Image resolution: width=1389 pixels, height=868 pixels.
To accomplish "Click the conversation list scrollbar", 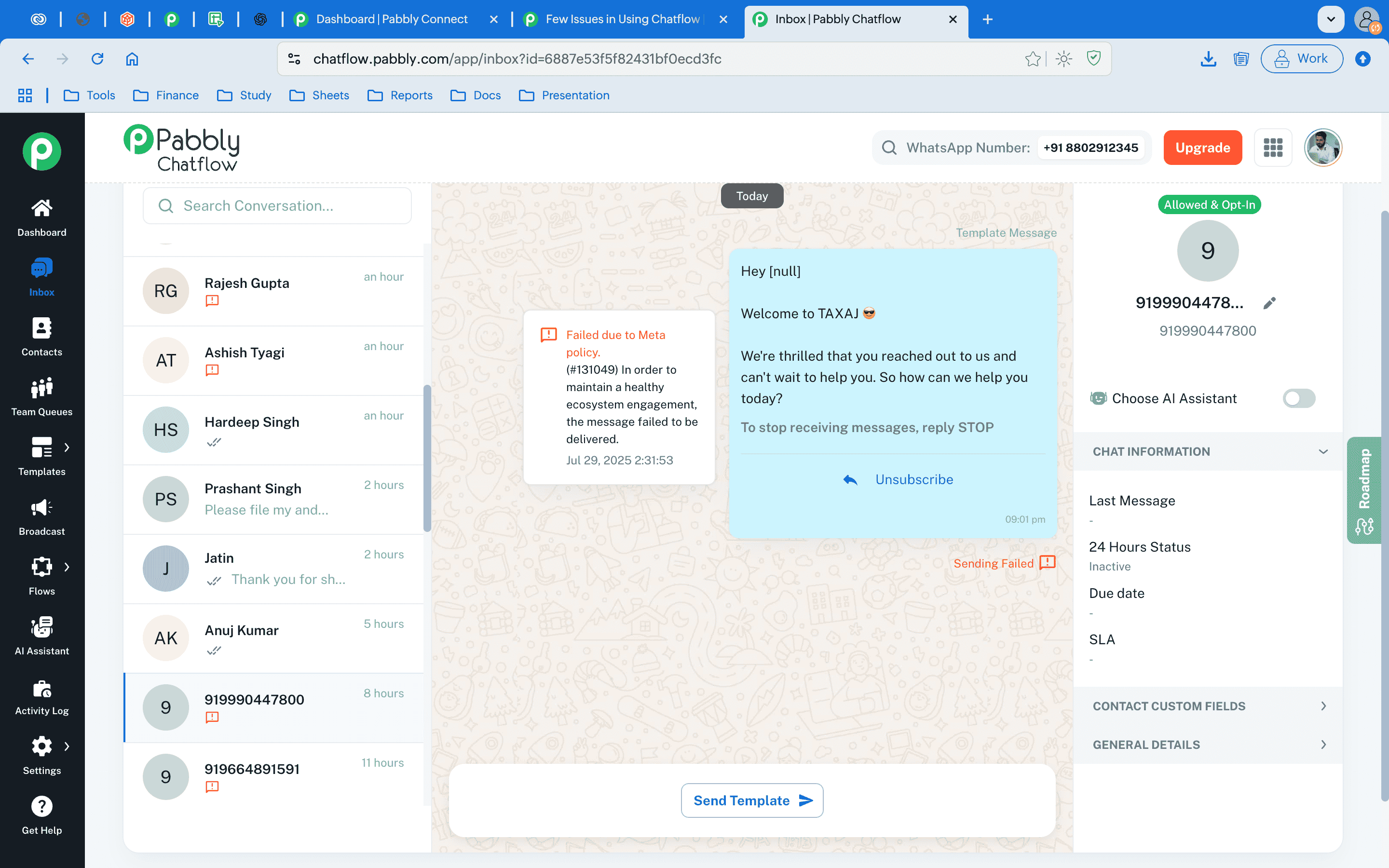I will [x=427, y=458].
